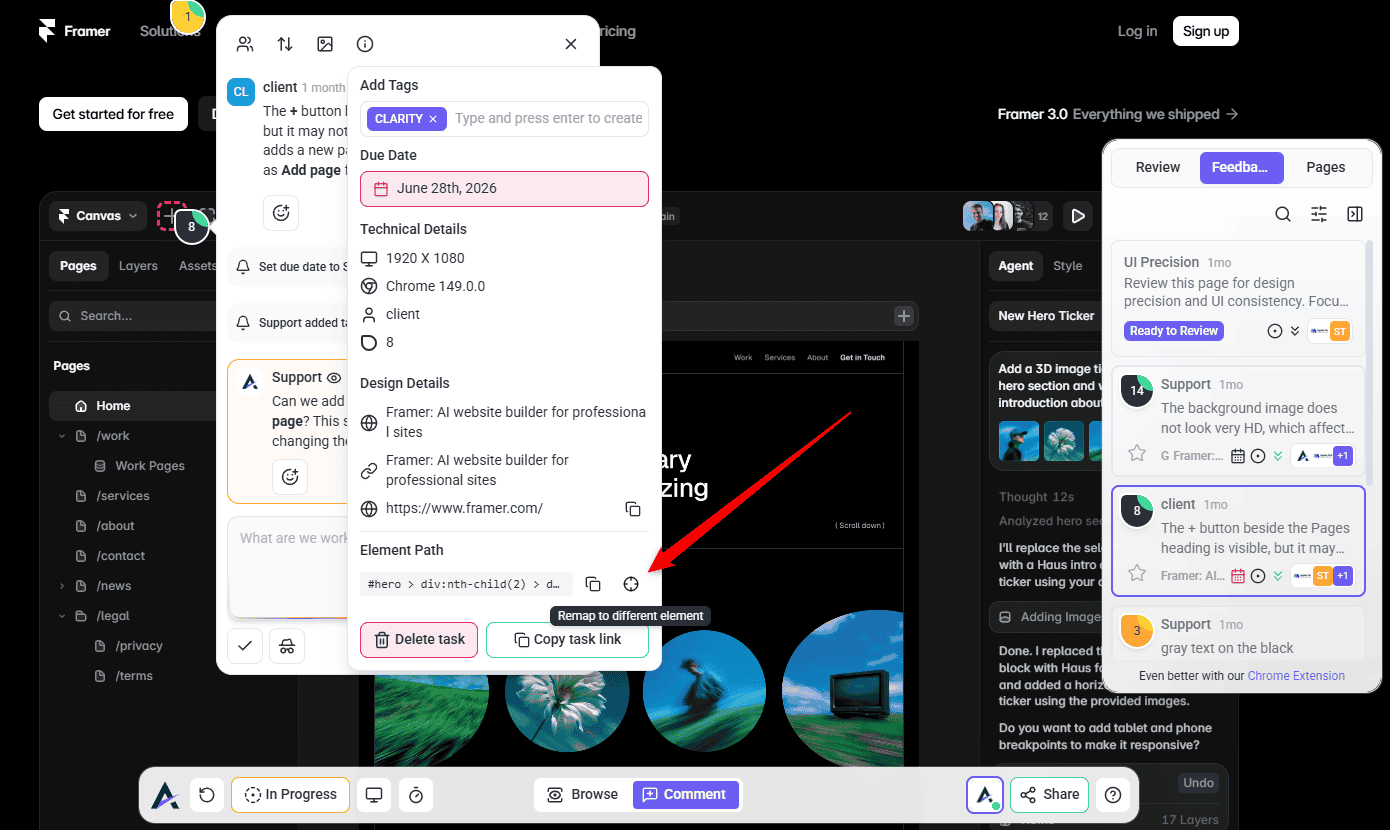Click the Sign up button

[1206, 31]
